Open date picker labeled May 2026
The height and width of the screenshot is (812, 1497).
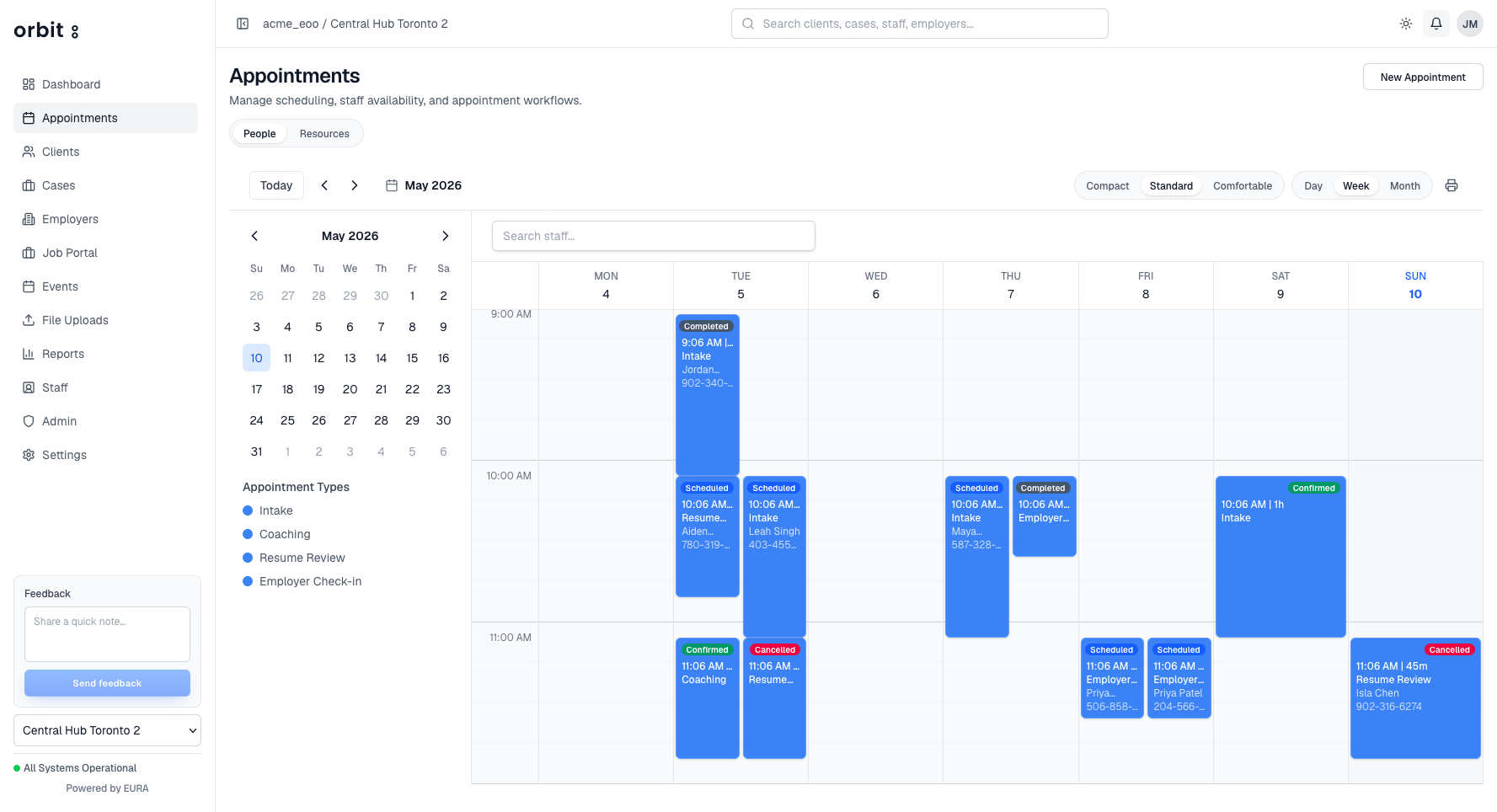[424, 185]
